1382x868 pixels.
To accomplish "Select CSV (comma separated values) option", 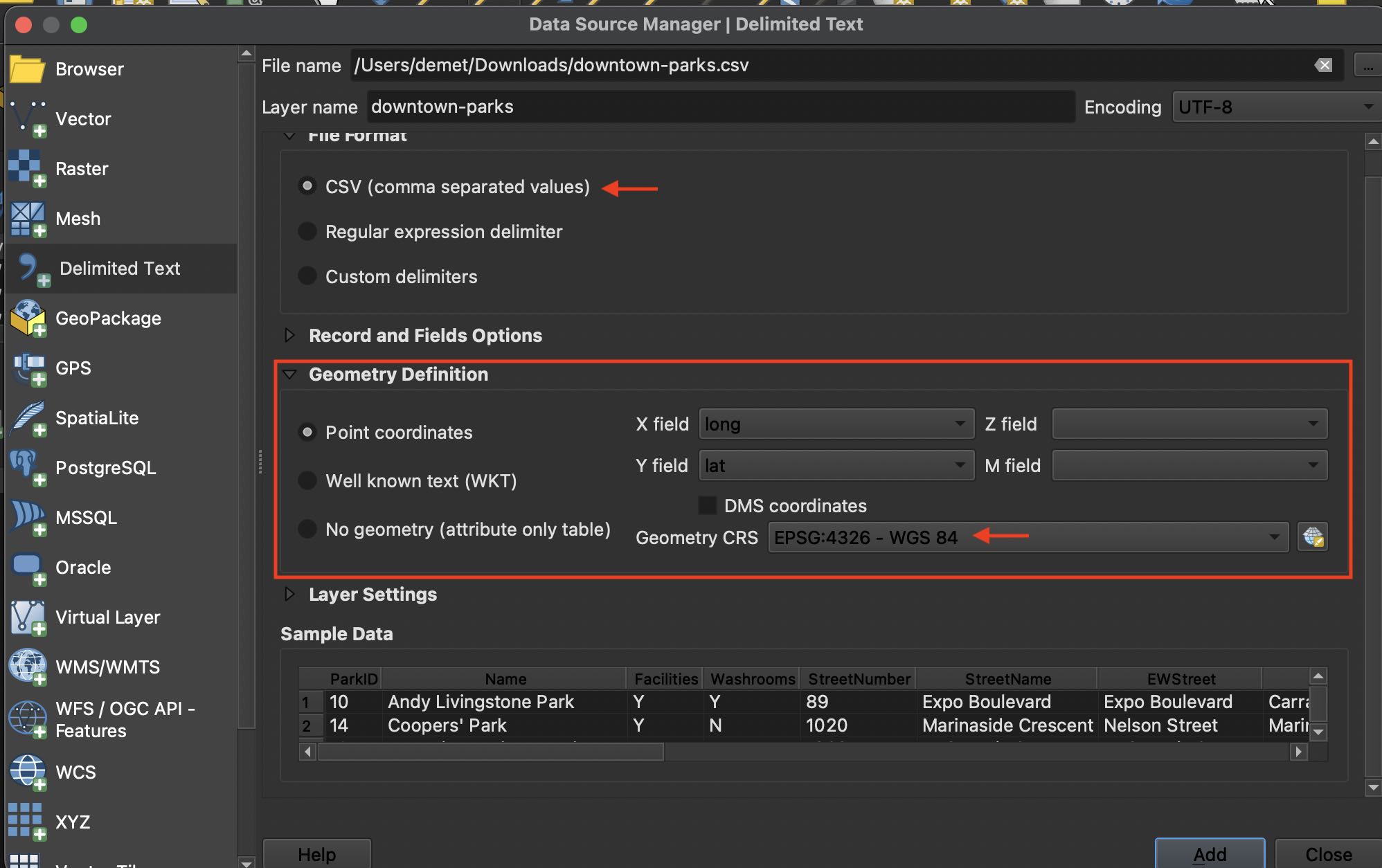I will [307, 186].
